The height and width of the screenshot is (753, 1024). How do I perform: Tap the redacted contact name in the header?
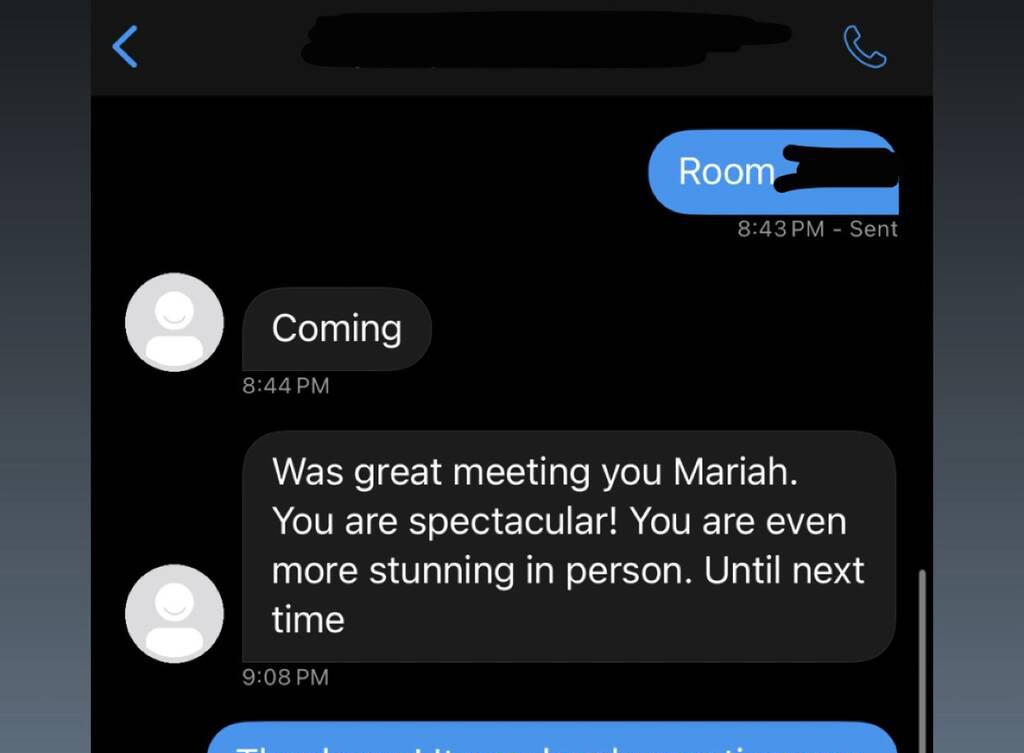(545, 39)
